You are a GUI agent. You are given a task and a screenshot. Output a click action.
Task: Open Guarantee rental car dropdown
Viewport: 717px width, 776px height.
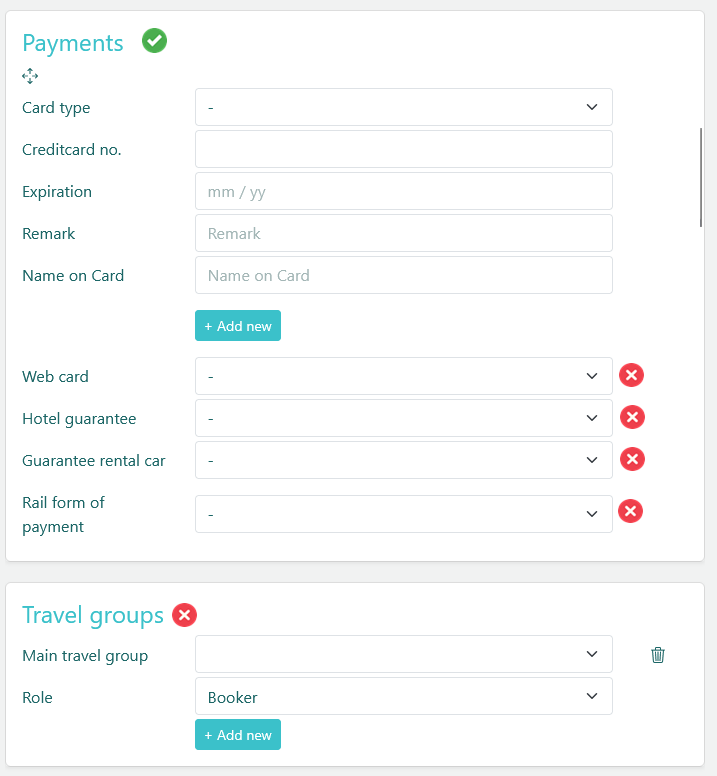(403, 460)
